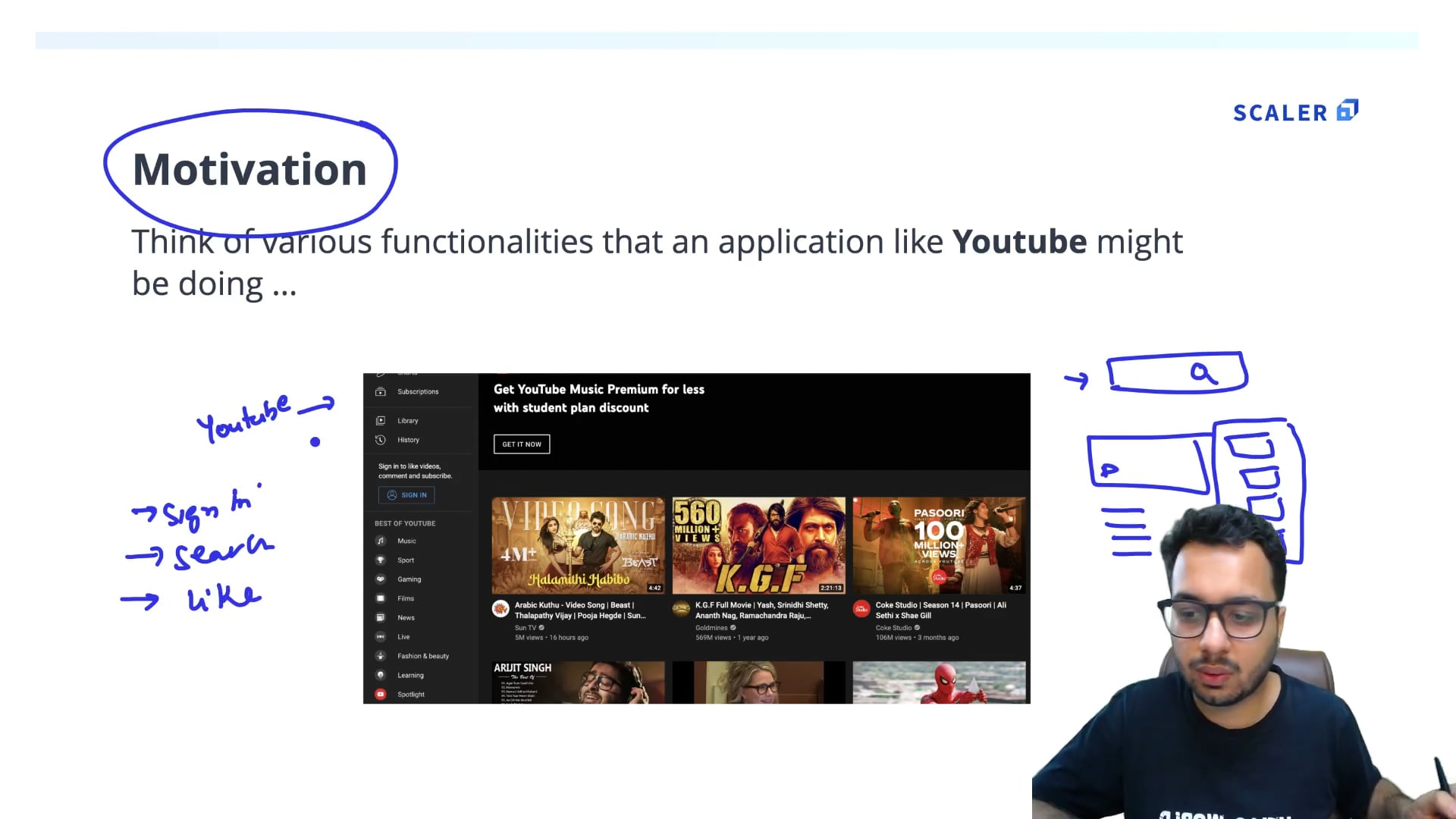Play the thumbnail of woman with glasses
Viewport: 1456px width, 819px height.
[x=758, y=682]
